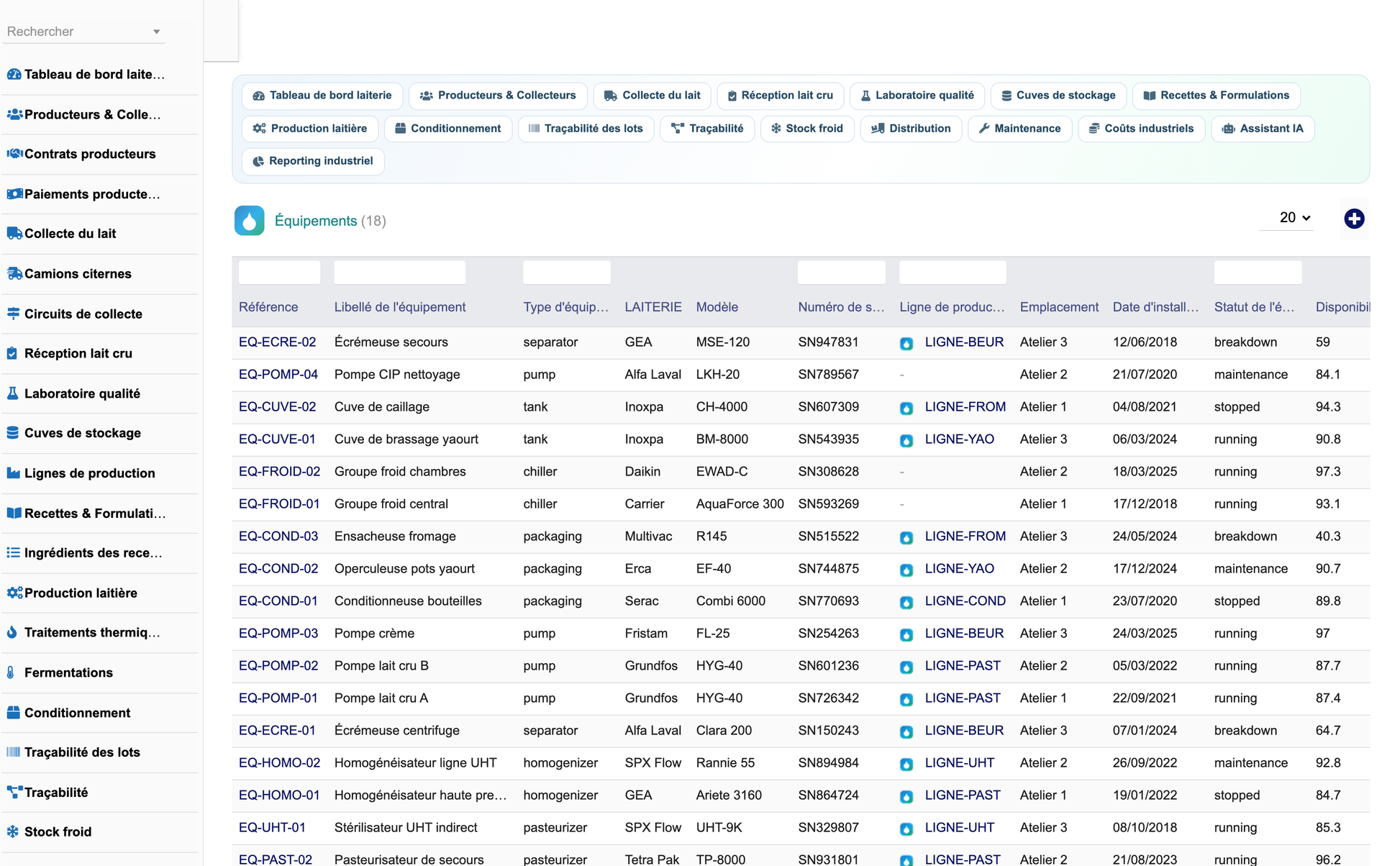The height and width of the screenshot is (866, 1400).
Task: Click the barcode icon for Traçabilité des lots in sidebar
Action: tap(13, 752)
